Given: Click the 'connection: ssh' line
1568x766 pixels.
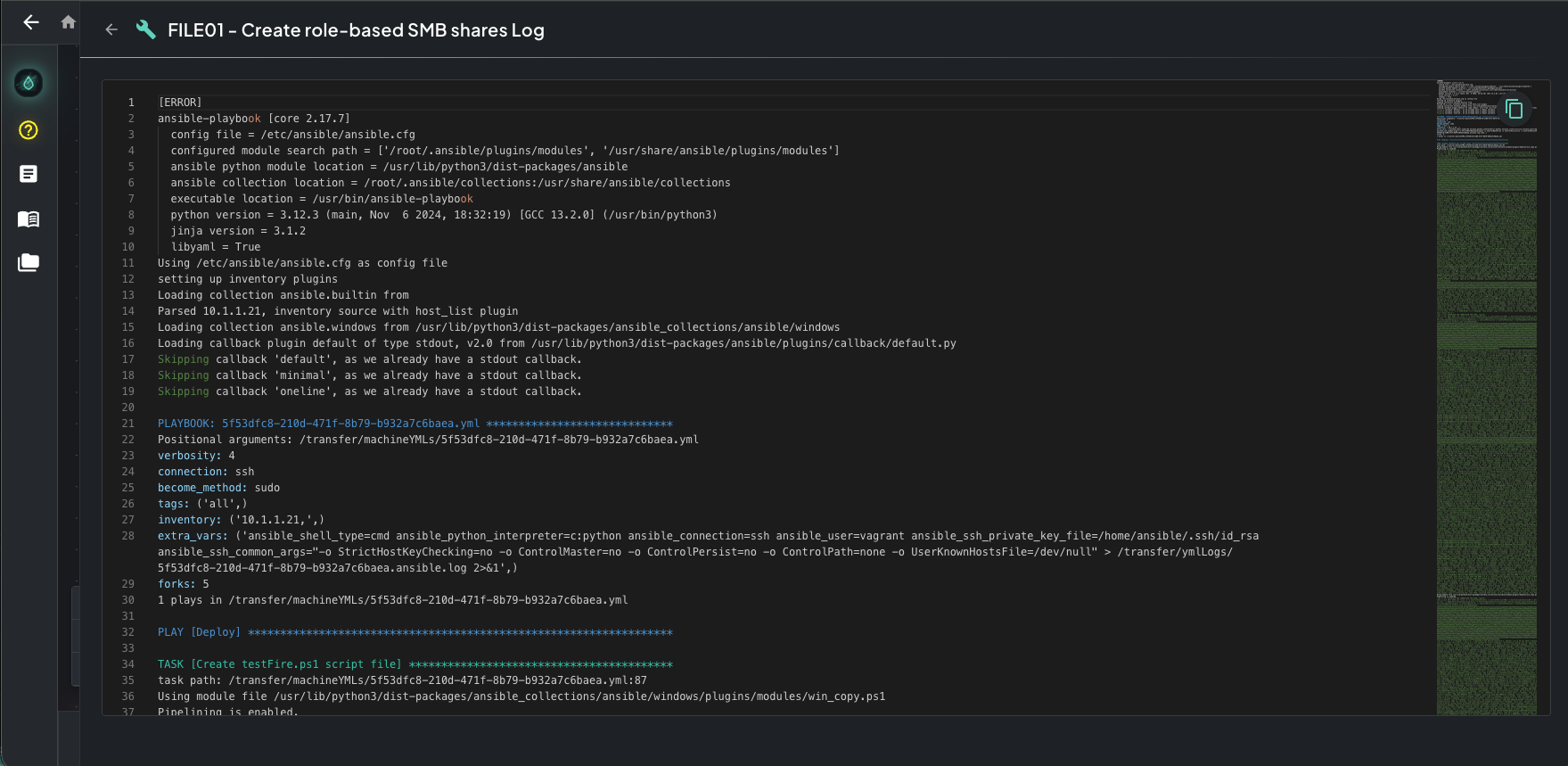Looking at the screenshot, I should click(206, 472).
